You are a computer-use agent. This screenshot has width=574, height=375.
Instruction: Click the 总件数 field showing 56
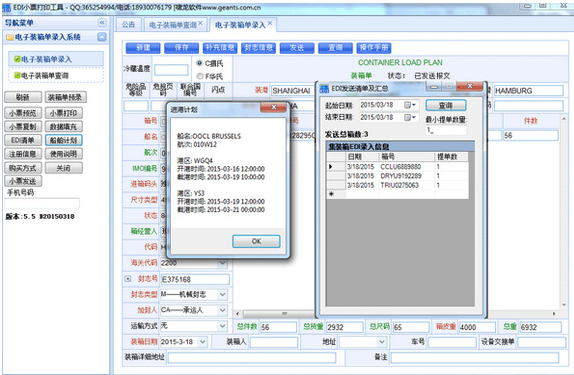pos(278,327)
